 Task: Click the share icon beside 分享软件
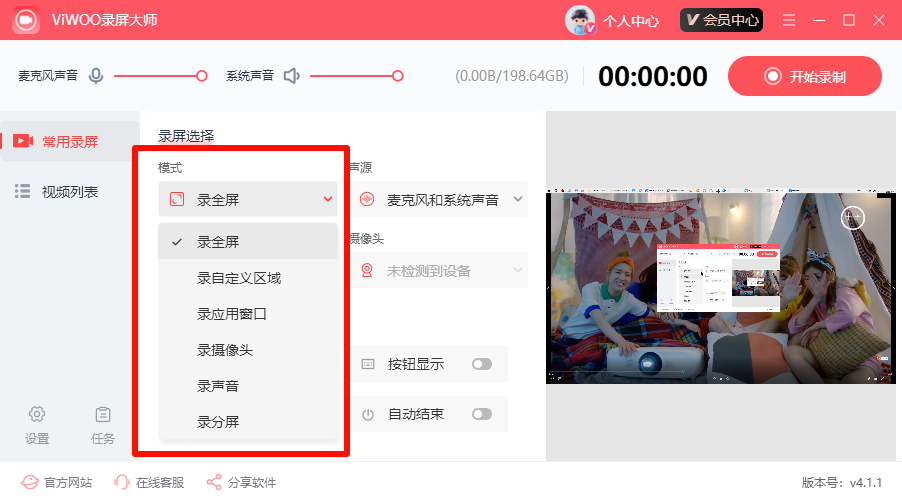(214, 482)
